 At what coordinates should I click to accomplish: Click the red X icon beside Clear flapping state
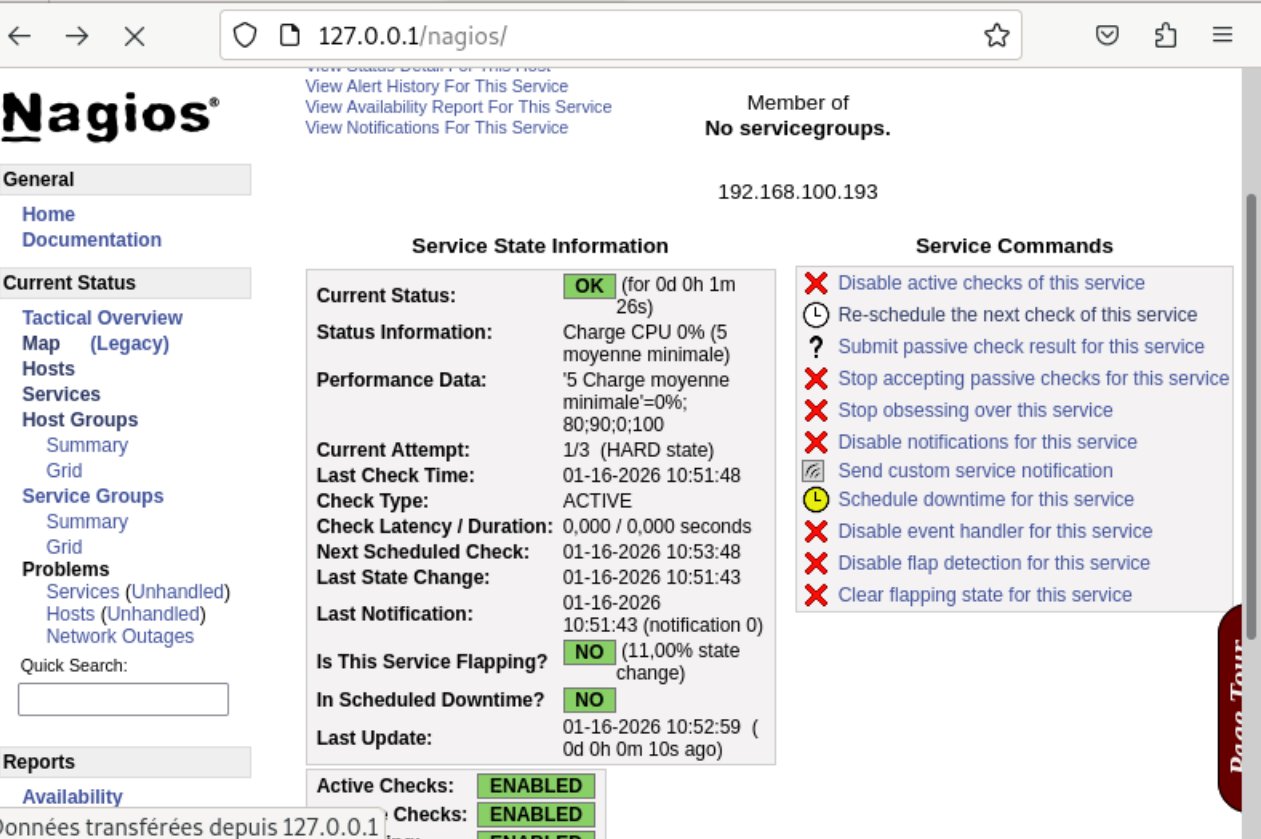pos(816,595)
